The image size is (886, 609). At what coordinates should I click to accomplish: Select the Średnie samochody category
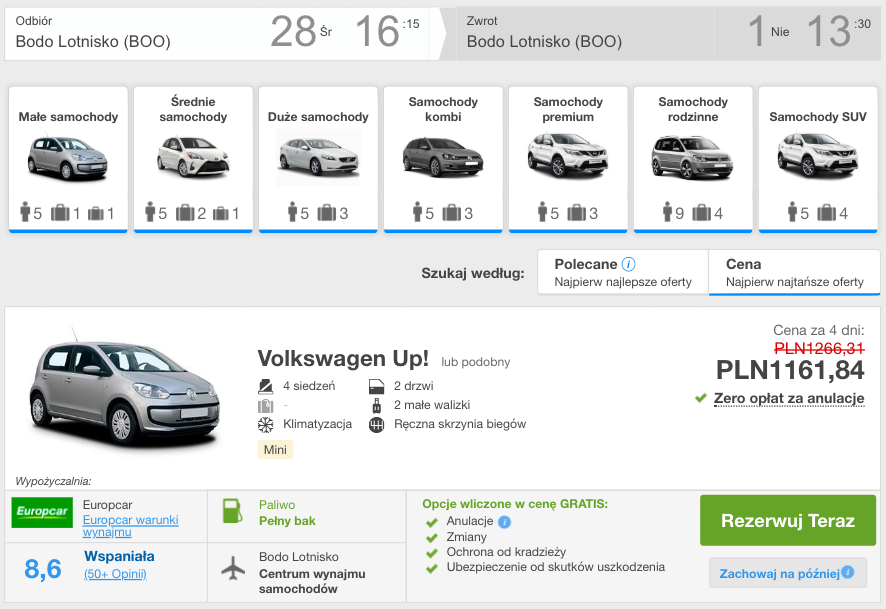(192, 155)
